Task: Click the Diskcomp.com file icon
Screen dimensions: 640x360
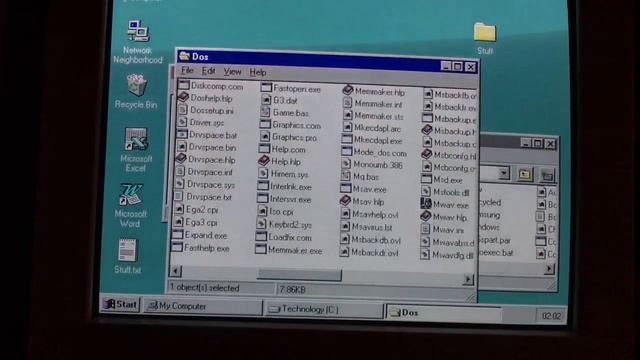Action: (x=184, y=85)
